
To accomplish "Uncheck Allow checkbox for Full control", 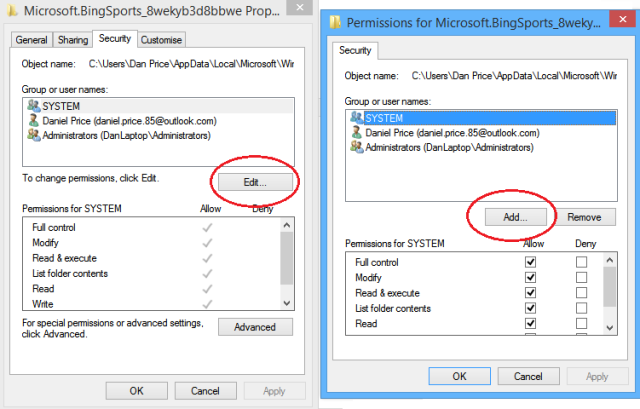I will pyautogui.click(x=530, y=262).
